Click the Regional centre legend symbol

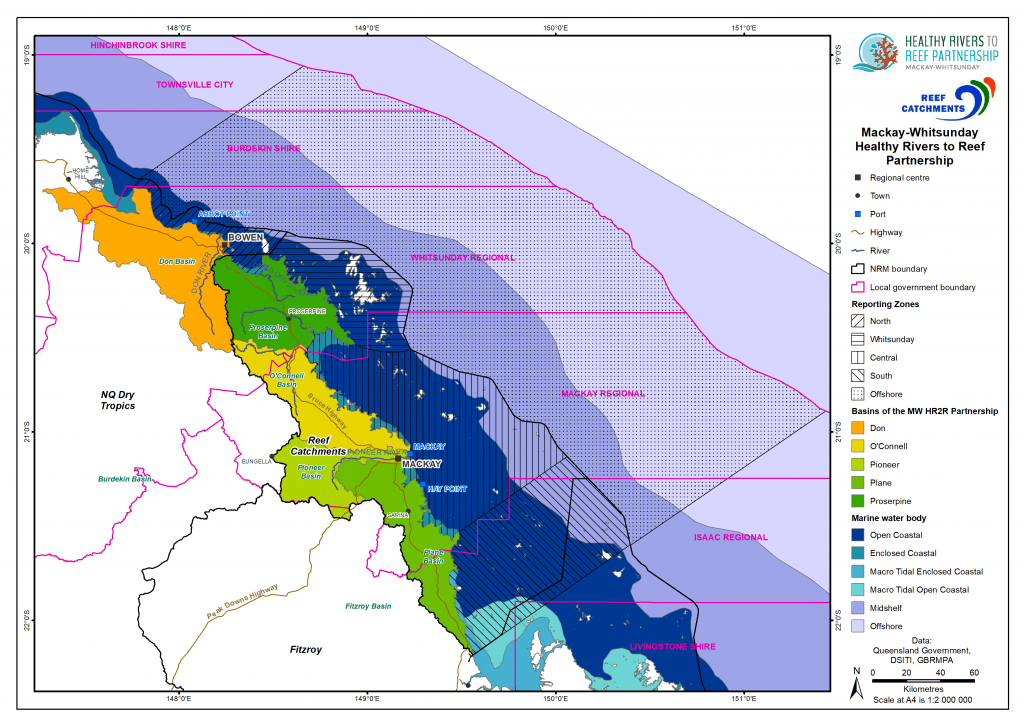click(x=857, y=177)
